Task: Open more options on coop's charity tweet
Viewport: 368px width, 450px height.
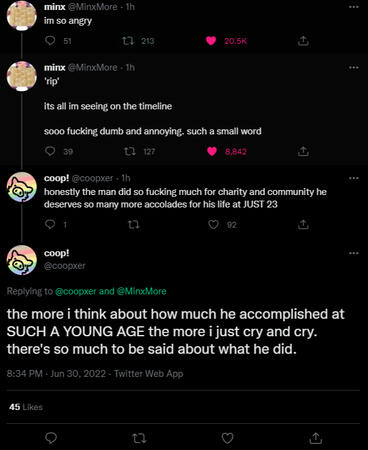Action: 354,178
